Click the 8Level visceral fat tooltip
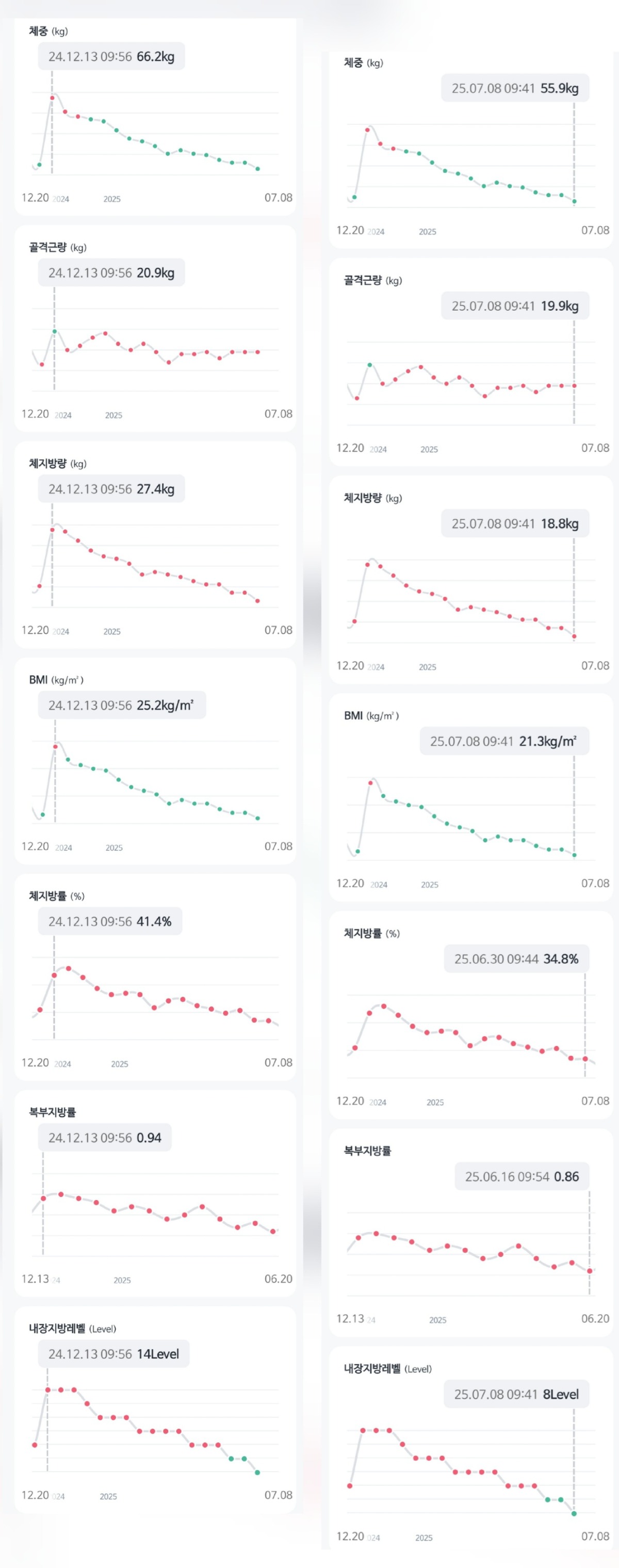 (516, 1394)
